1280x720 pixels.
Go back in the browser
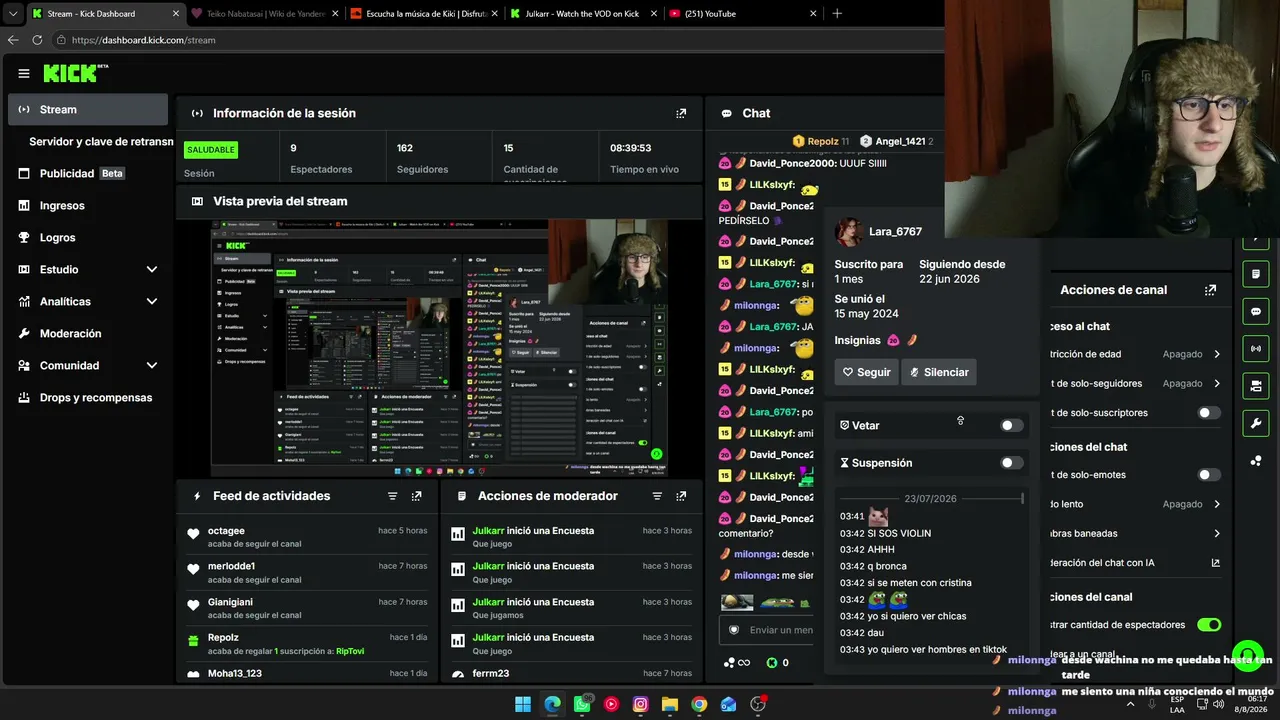coord(13,40)
